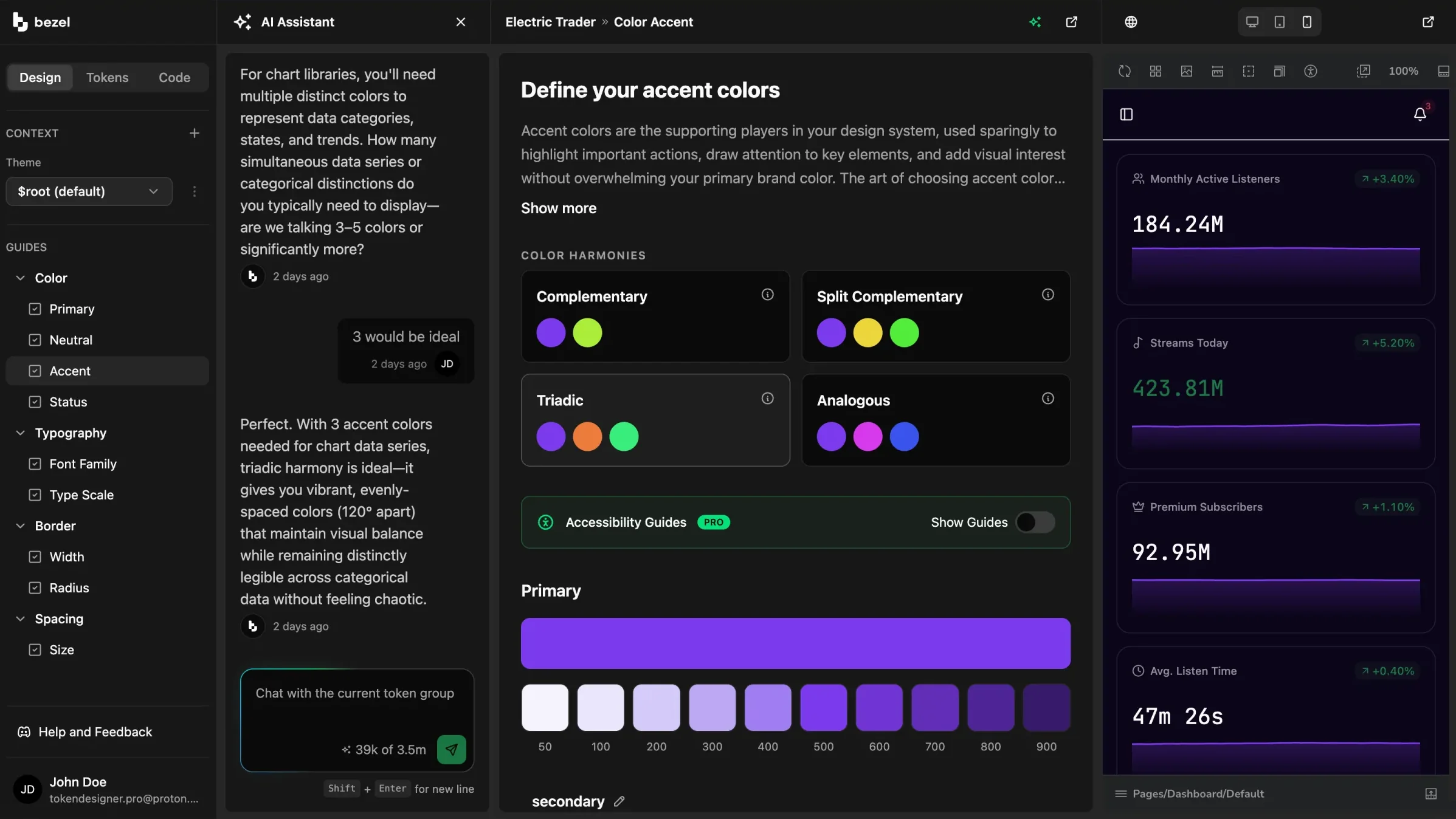Switch to the Design tab

(x=40, y=78)
